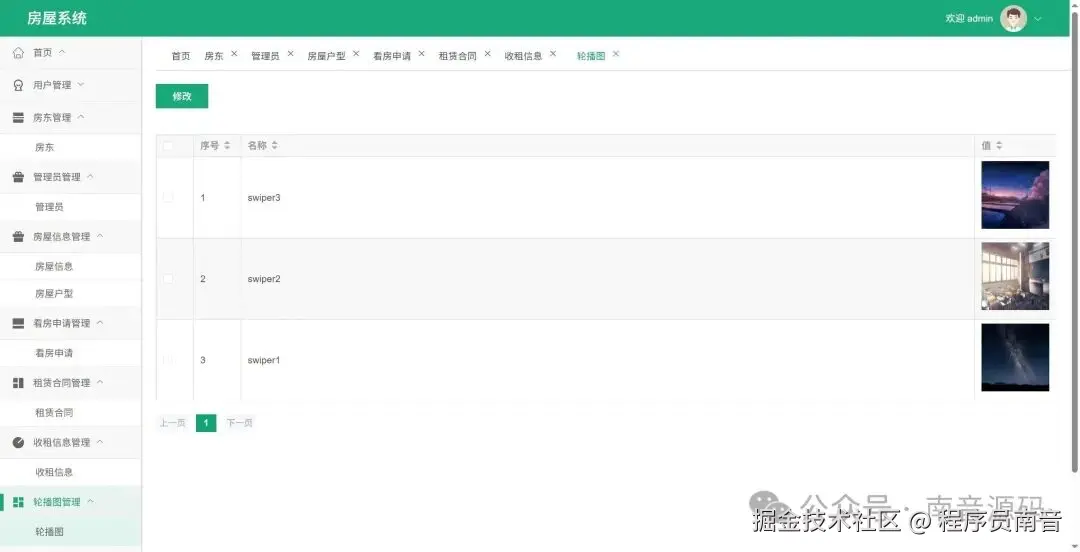Switch to the 房东 tab

tap(214, 56)
